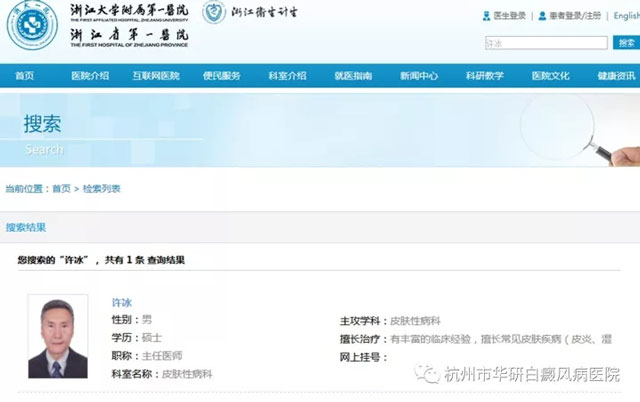
Task: Click 皮肤性病科 next to 主攻学科
Action: pyautogui.click(x=415, y=321)
